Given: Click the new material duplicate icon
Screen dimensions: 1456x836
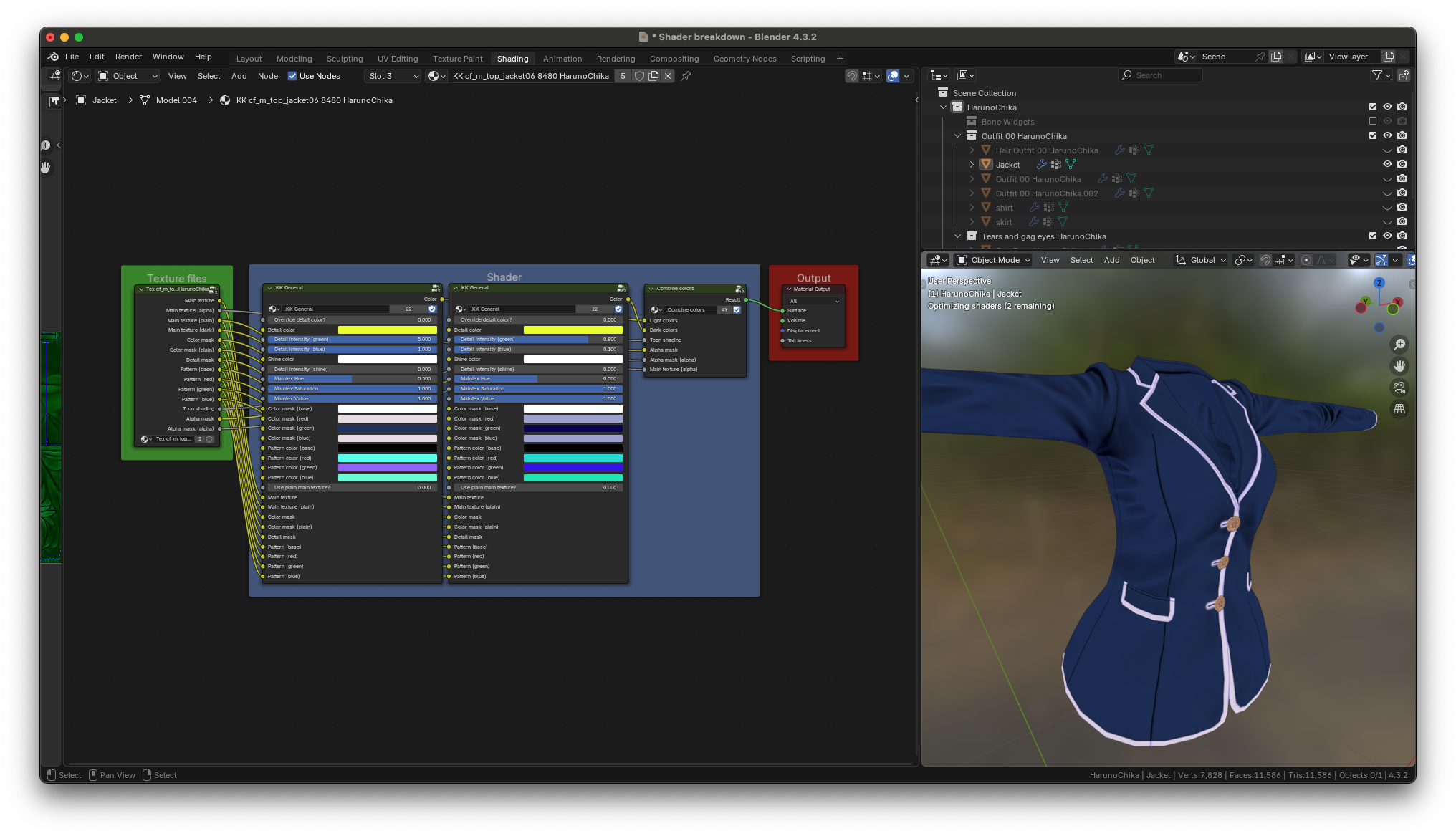Looking at the screenshot, I should pyautogui.click(x=653, y=76).
